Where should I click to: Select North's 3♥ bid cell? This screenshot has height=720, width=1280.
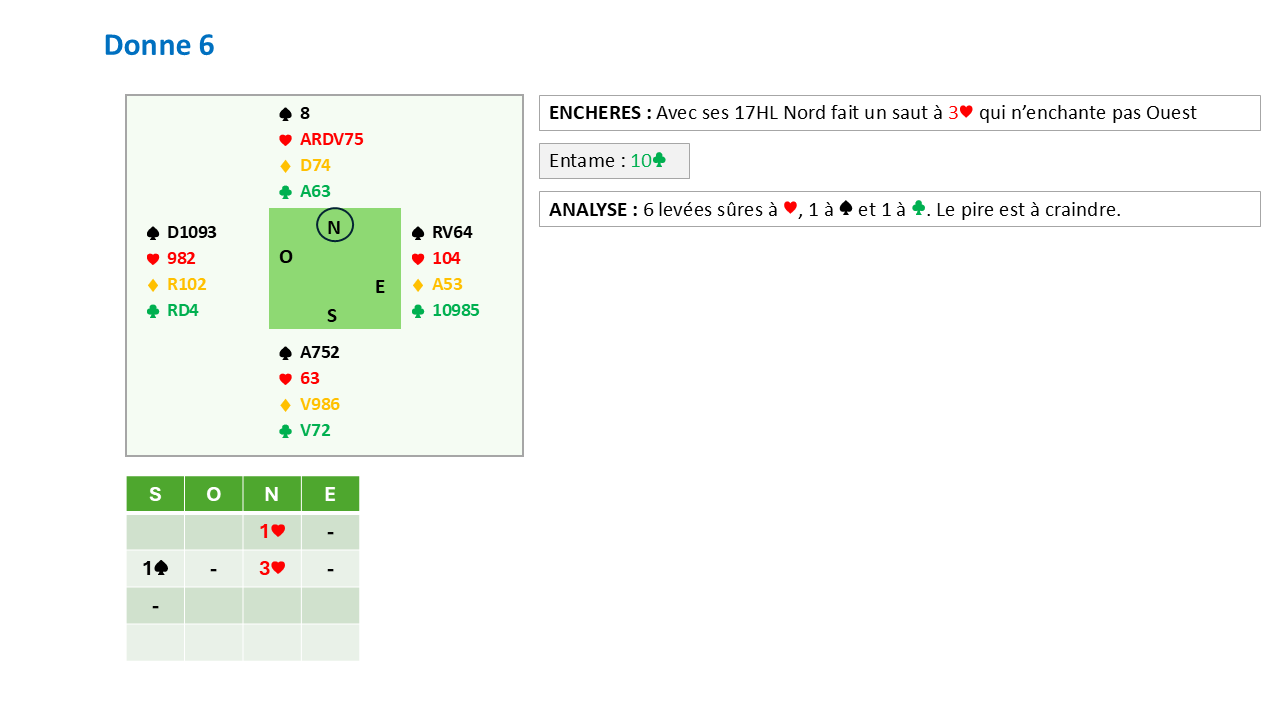[x=272, y=568]
